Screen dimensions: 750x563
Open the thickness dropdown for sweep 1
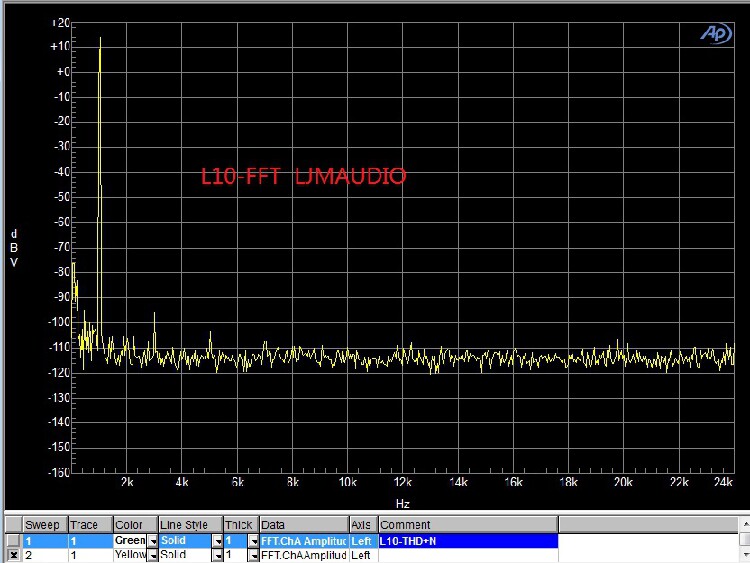(x=254, y=541)
